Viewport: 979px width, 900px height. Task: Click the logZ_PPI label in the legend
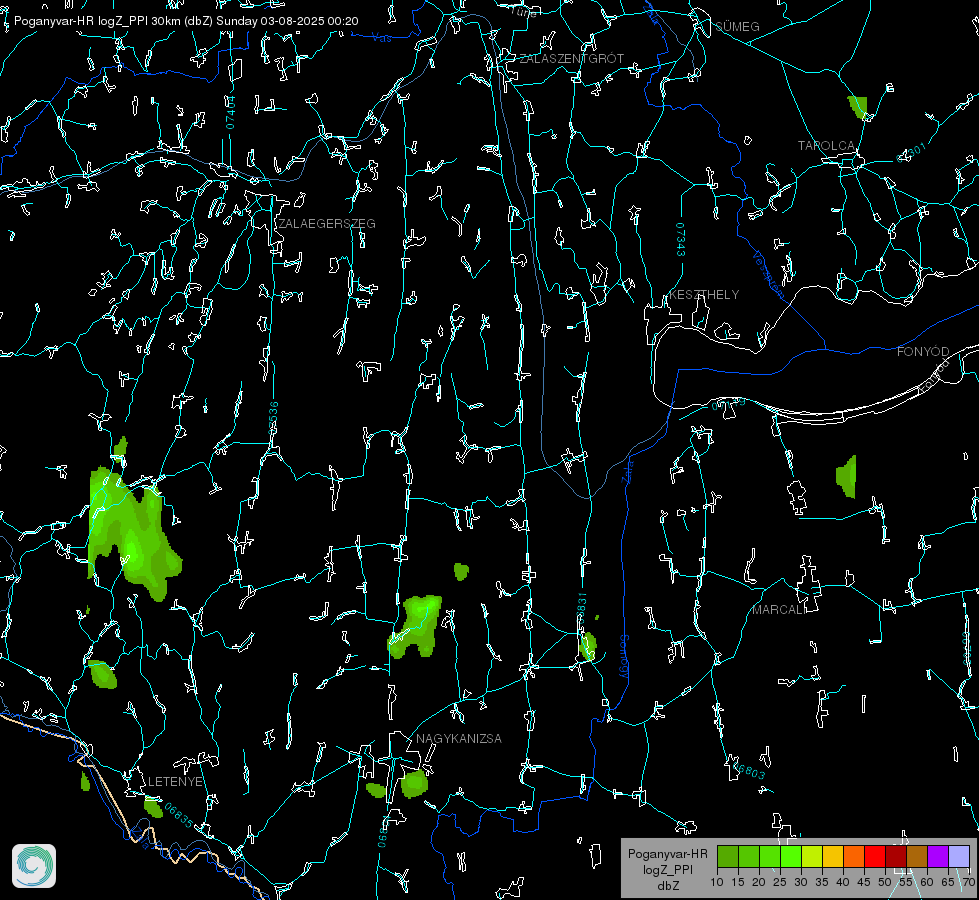click(x=667, y=869)
